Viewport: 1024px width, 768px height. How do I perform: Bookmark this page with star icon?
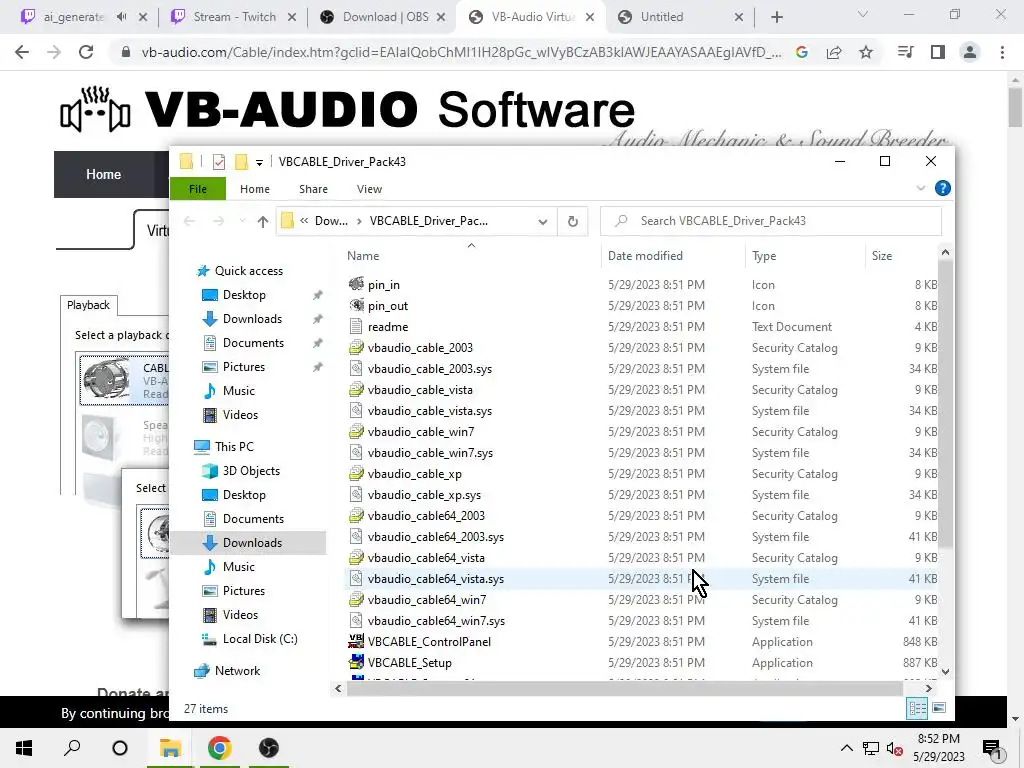[866, 52]
